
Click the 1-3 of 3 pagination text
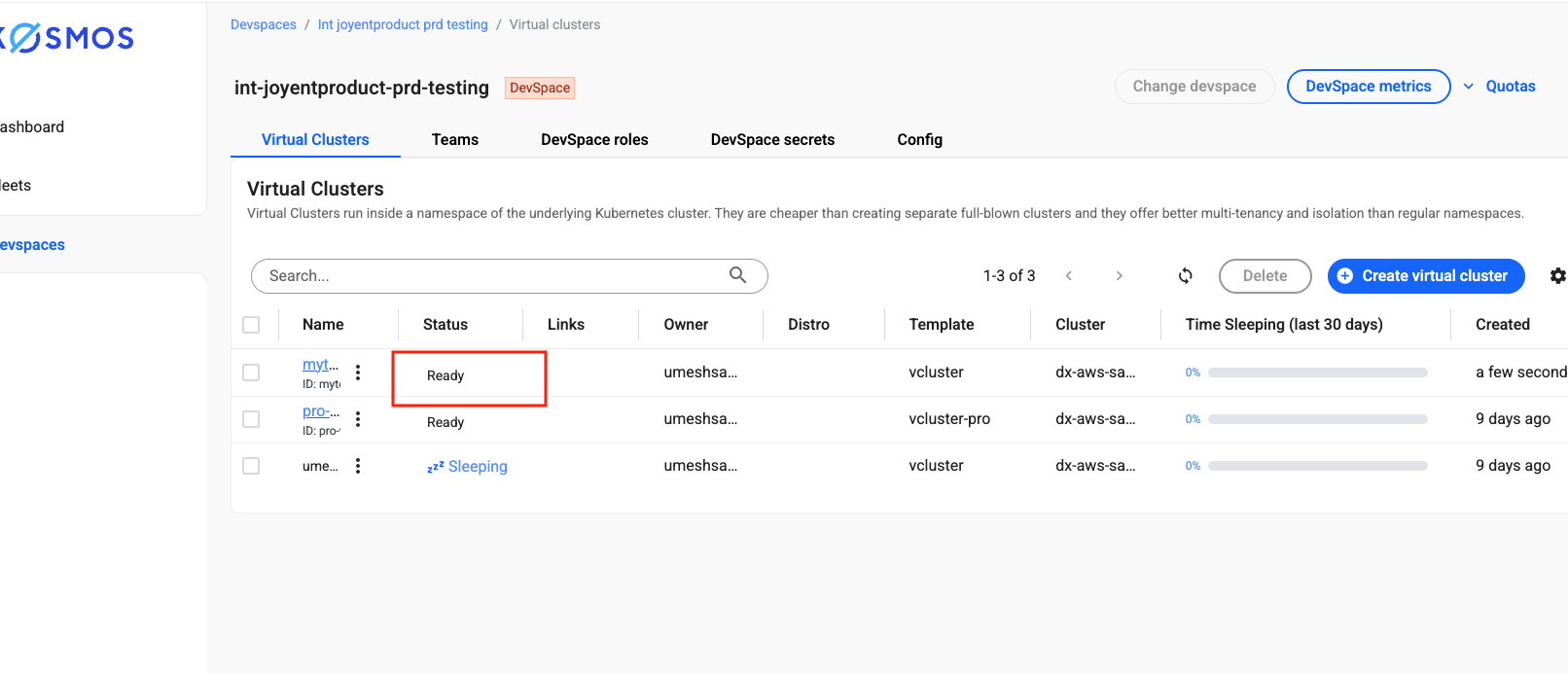click(1009, 276)
